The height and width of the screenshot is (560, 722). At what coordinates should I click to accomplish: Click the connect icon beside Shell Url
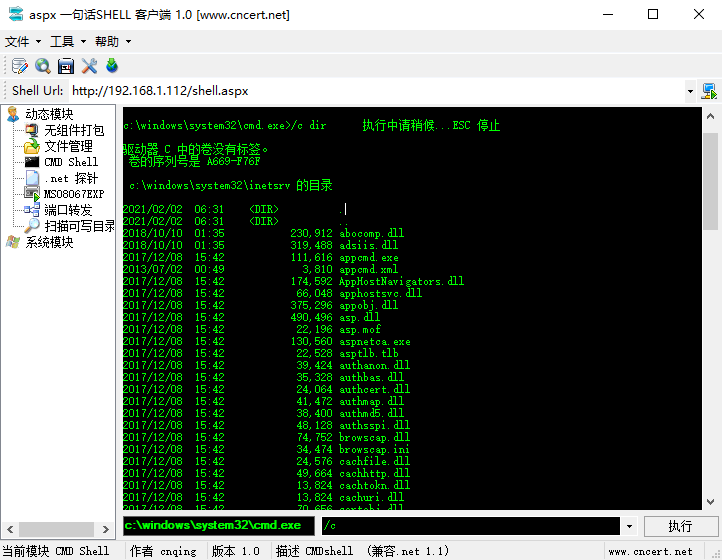click(x=709, y=91)
